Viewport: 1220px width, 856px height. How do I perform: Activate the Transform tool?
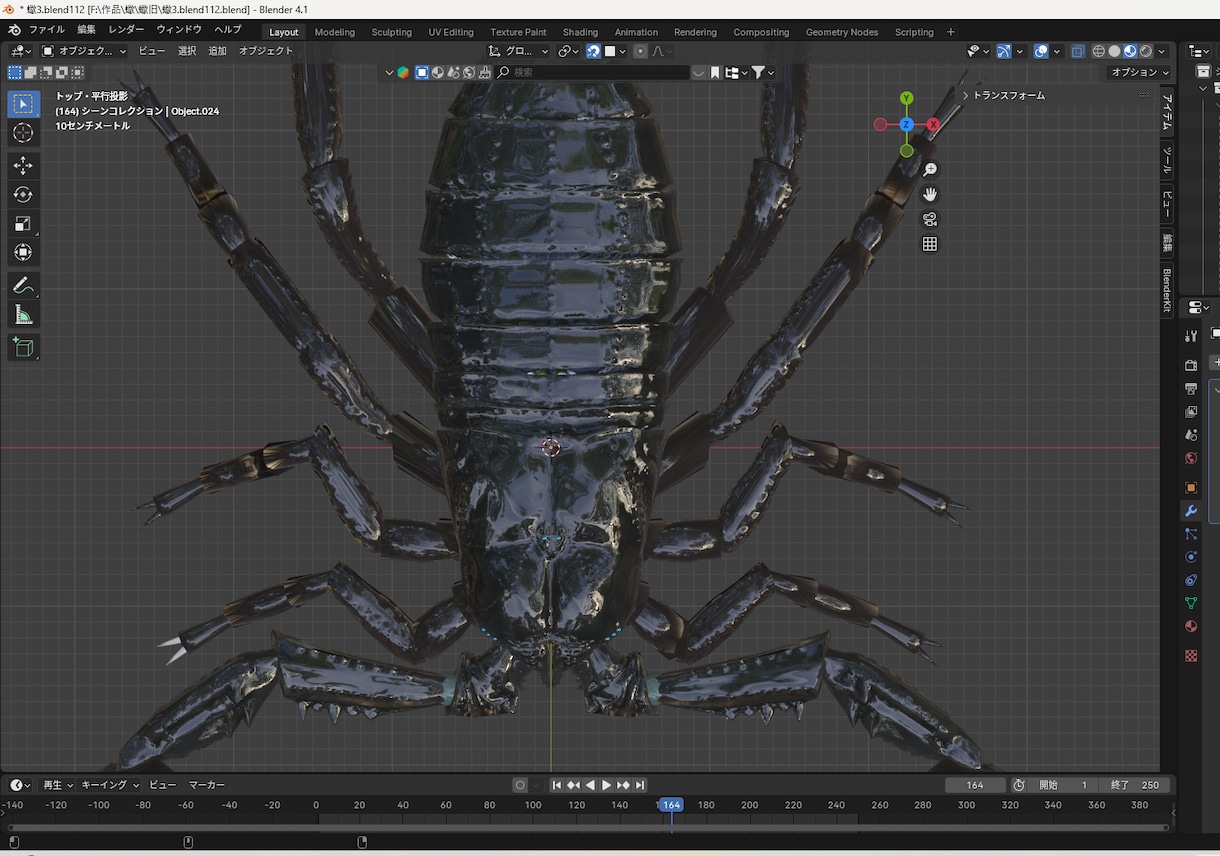click(24, 253)
